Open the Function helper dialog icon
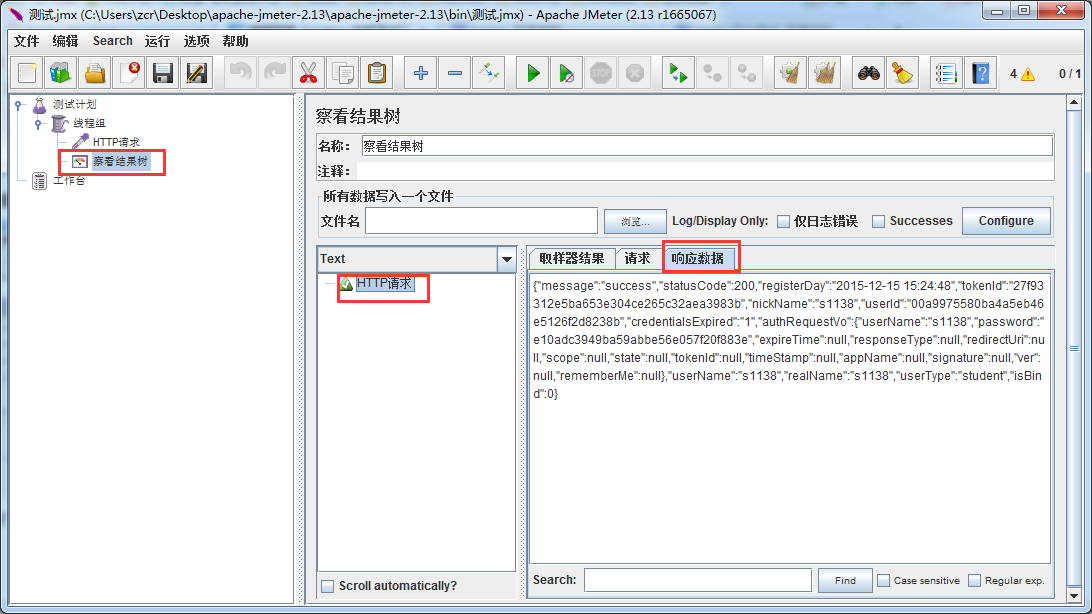Screen dimensions: 1092x614 [x=946, y=73]
